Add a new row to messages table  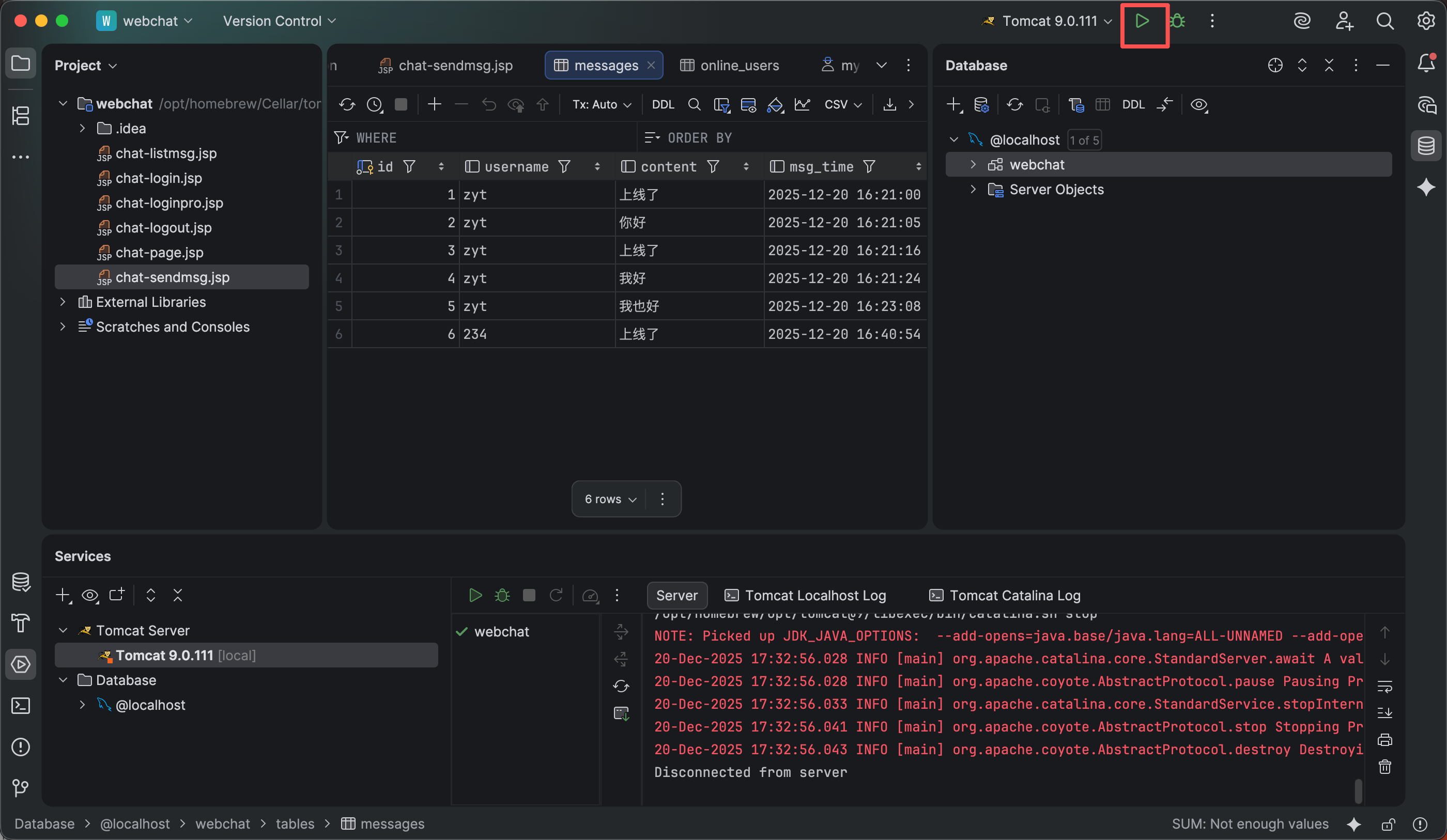coord(435,104)
